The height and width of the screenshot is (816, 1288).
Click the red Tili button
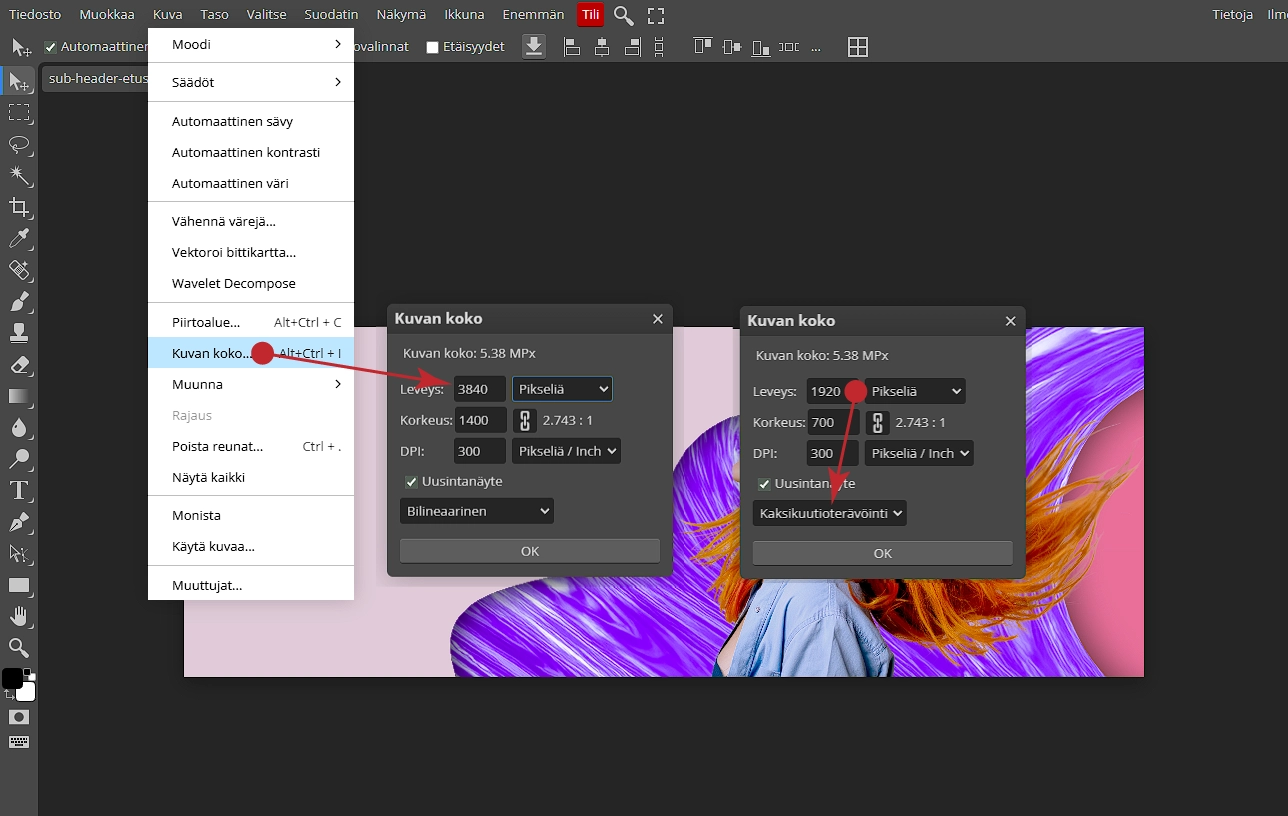coord(590,15)
